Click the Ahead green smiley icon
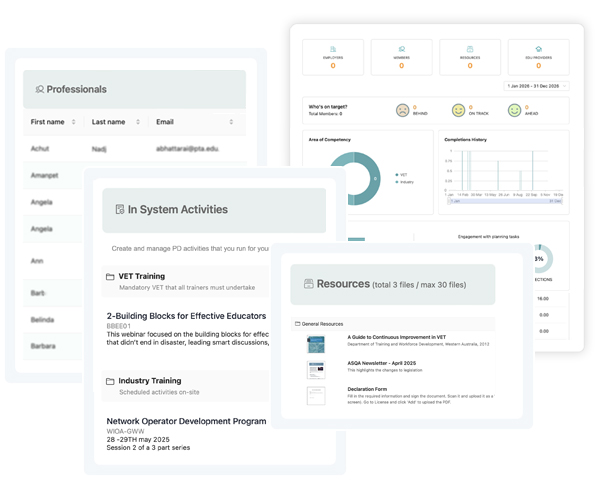 click(x=514, y=110)
